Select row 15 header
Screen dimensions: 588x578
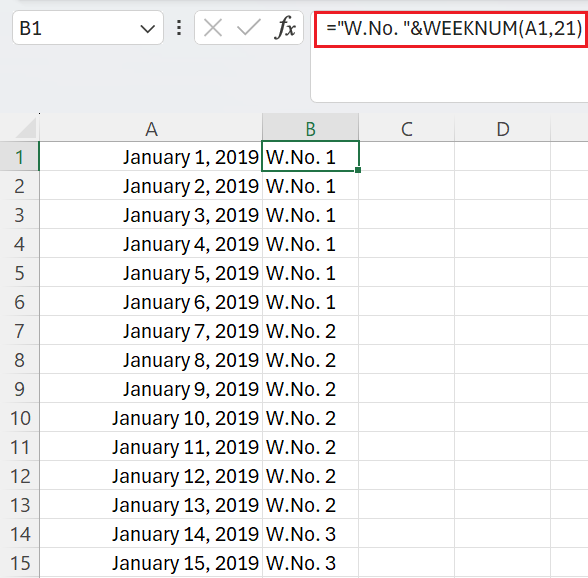(20, 563)
